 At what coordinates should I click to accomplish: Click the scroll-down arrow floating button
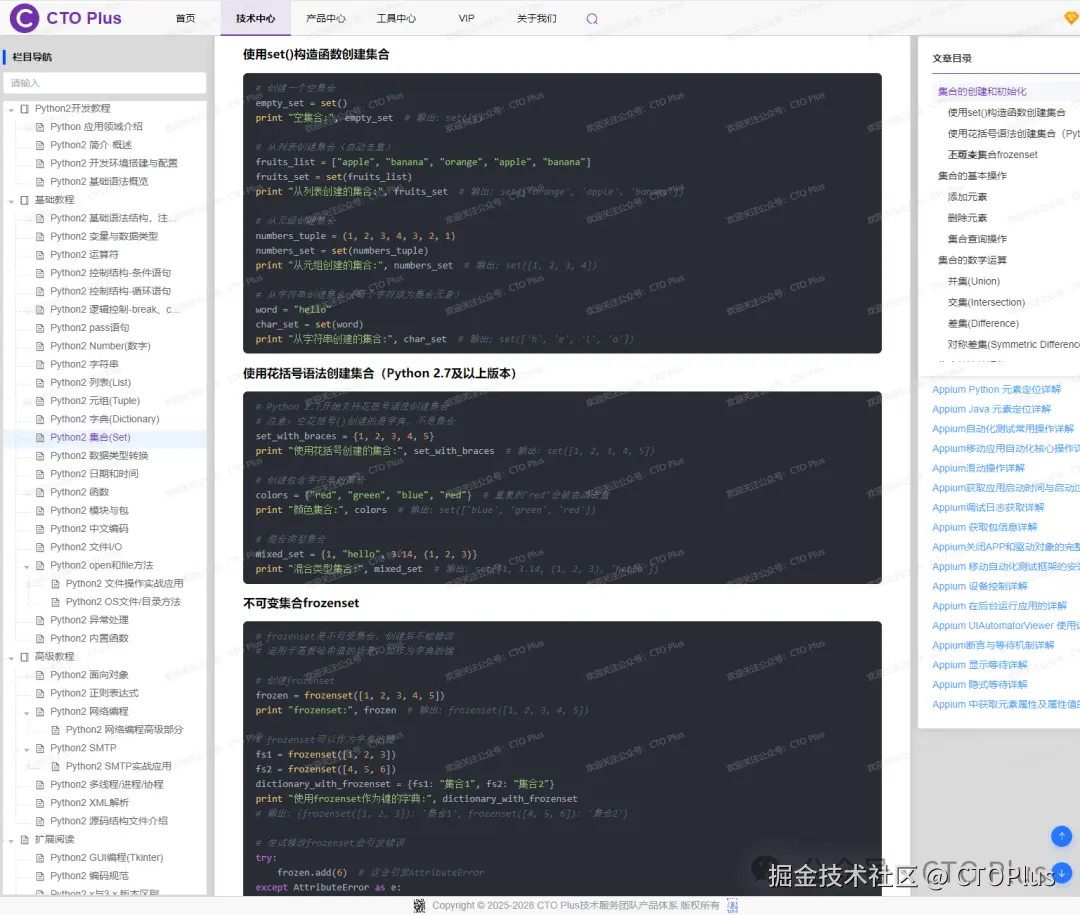pos(1061,872)
